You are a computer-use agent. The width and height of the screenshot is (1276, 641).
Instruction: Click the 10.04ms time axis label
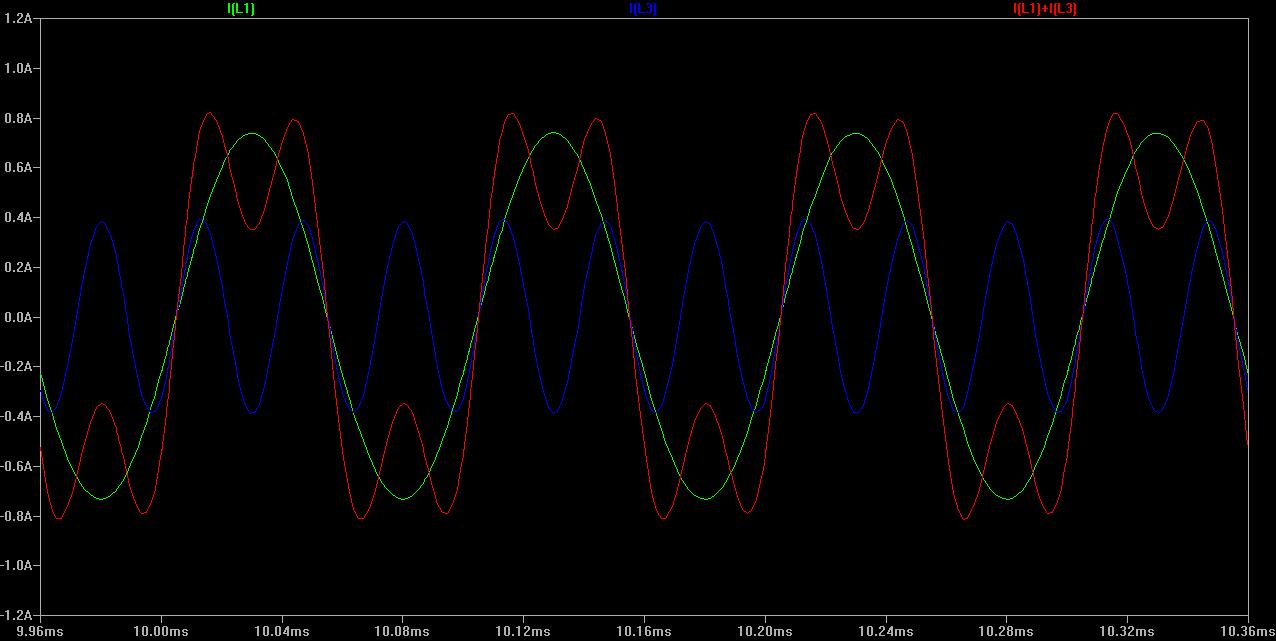pos(282,632)
